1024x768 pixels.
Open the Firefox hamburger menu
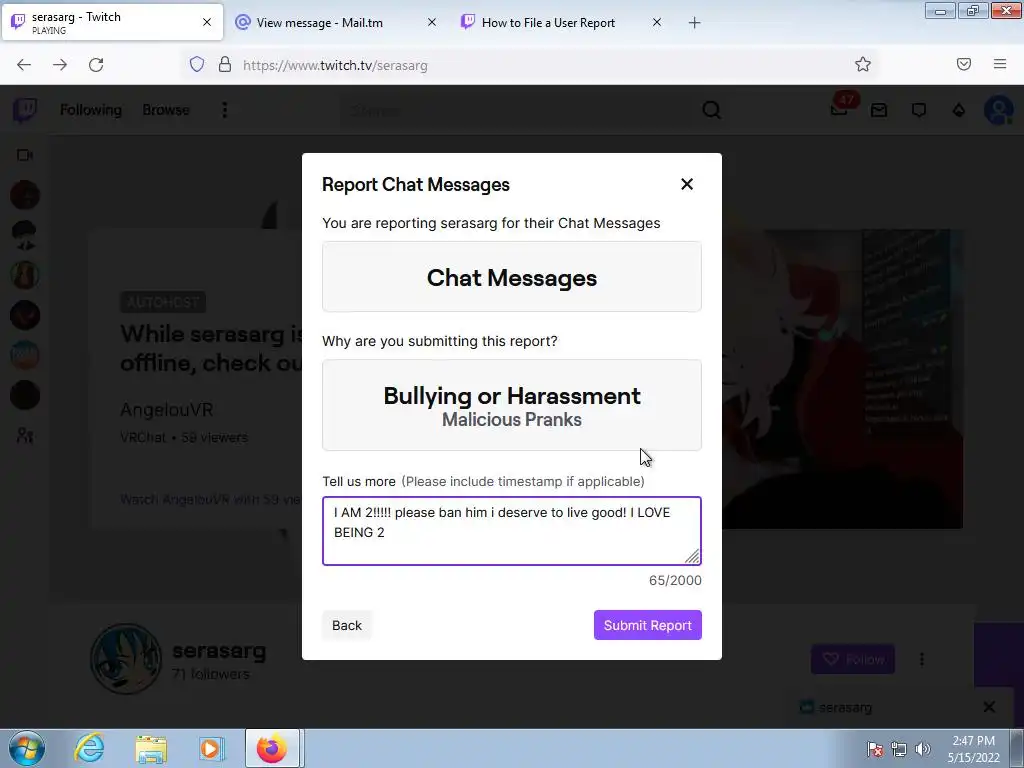(x=1000, y=64)
